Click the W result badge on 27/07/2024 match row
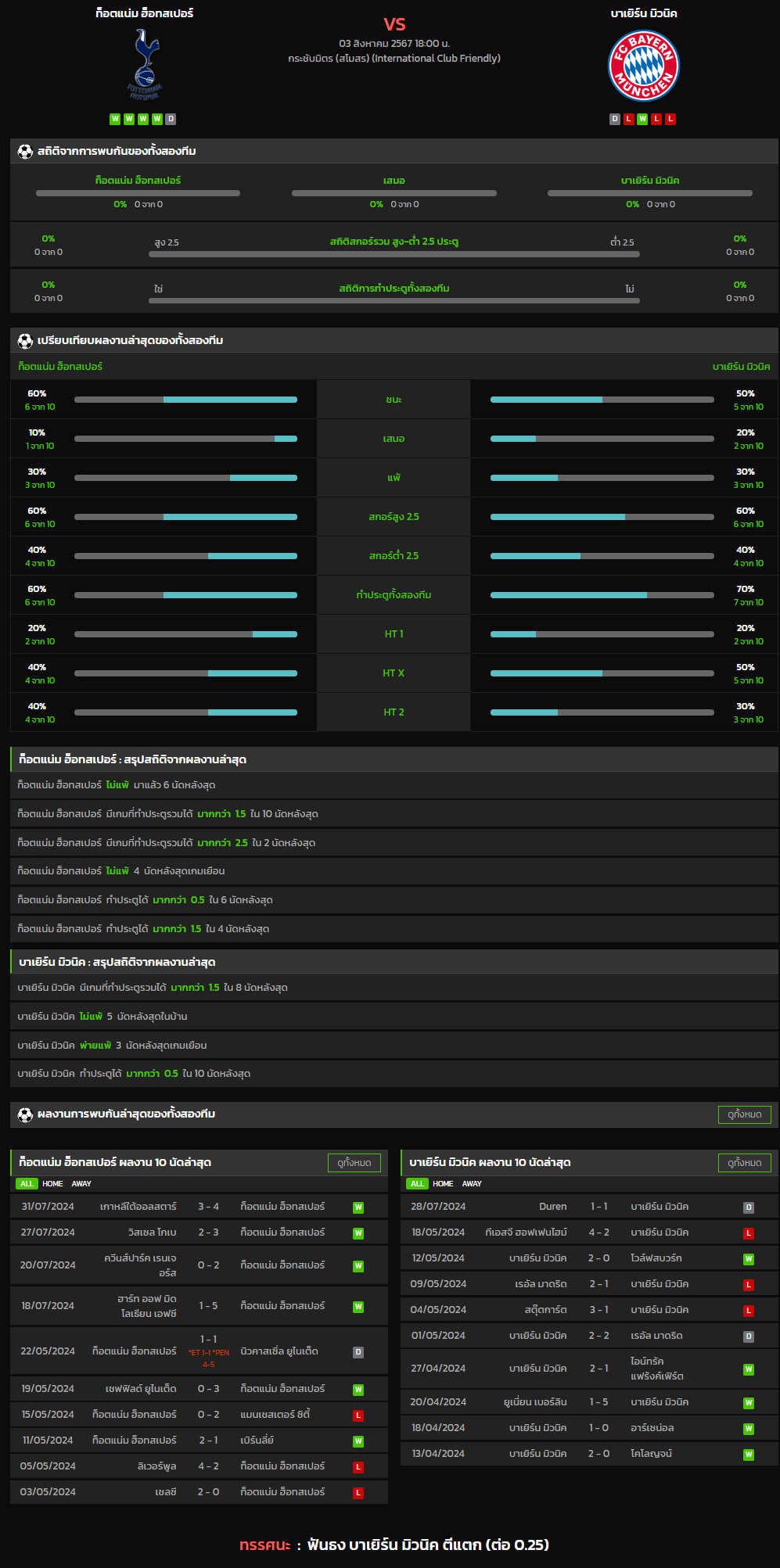The width and height of the screenshot is (780, 1568). click(358, 1233)
